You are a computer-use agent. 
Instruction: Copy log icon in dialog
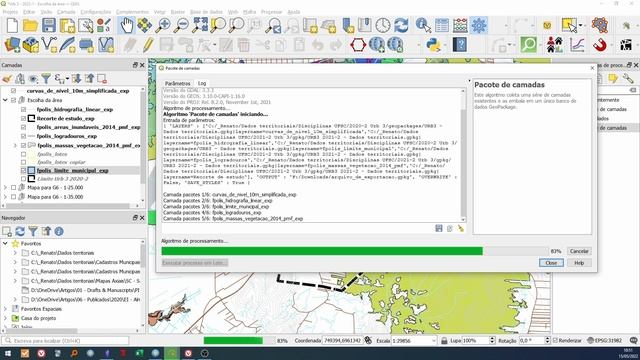[450, 229]
